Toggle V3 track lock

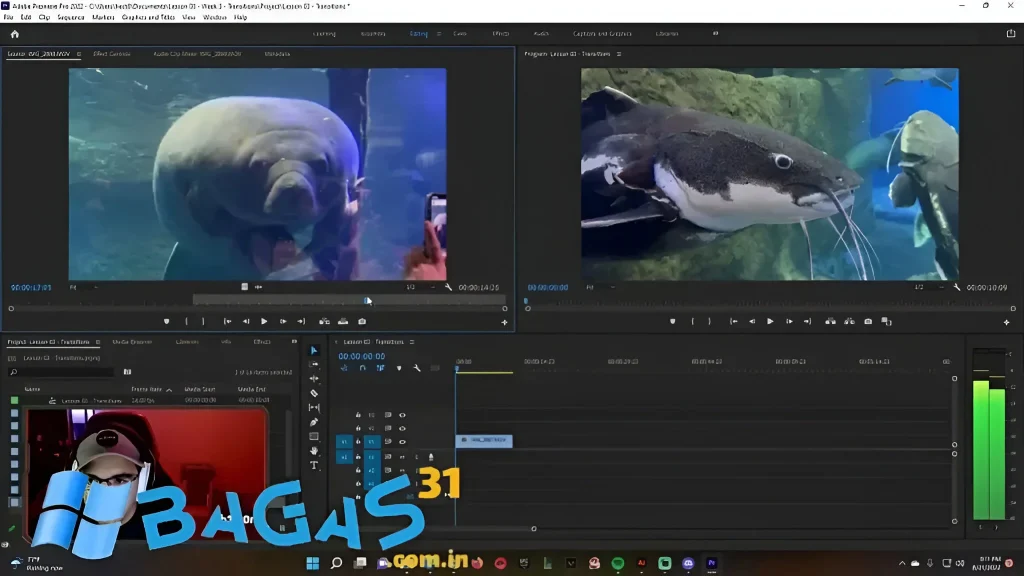[358, 415]
